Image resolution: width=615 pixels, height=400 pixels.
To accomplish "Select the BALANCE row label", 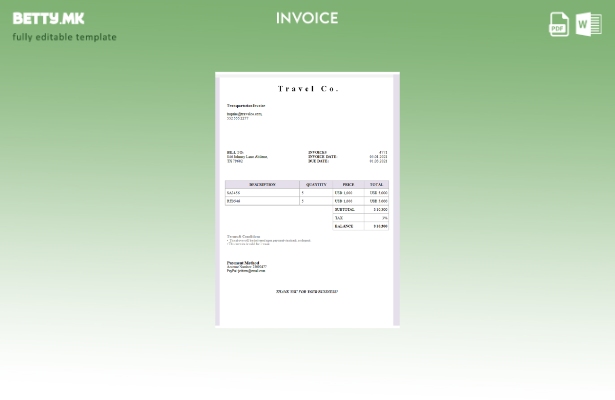I will [344, 226].
